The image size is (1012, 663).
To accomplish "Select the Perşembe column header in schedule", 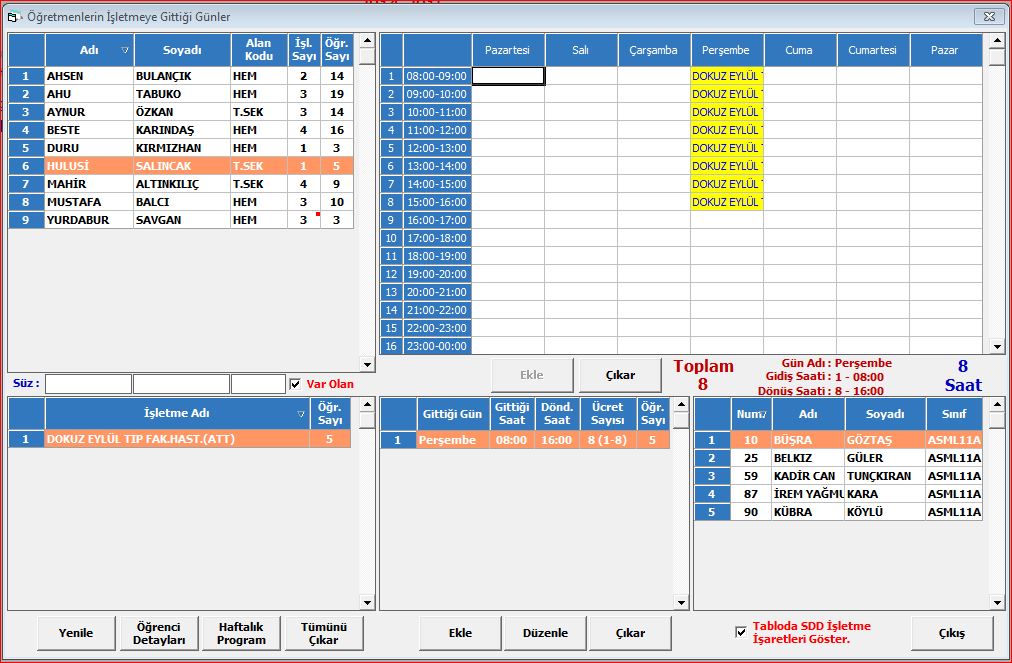I will coord(726,50).
